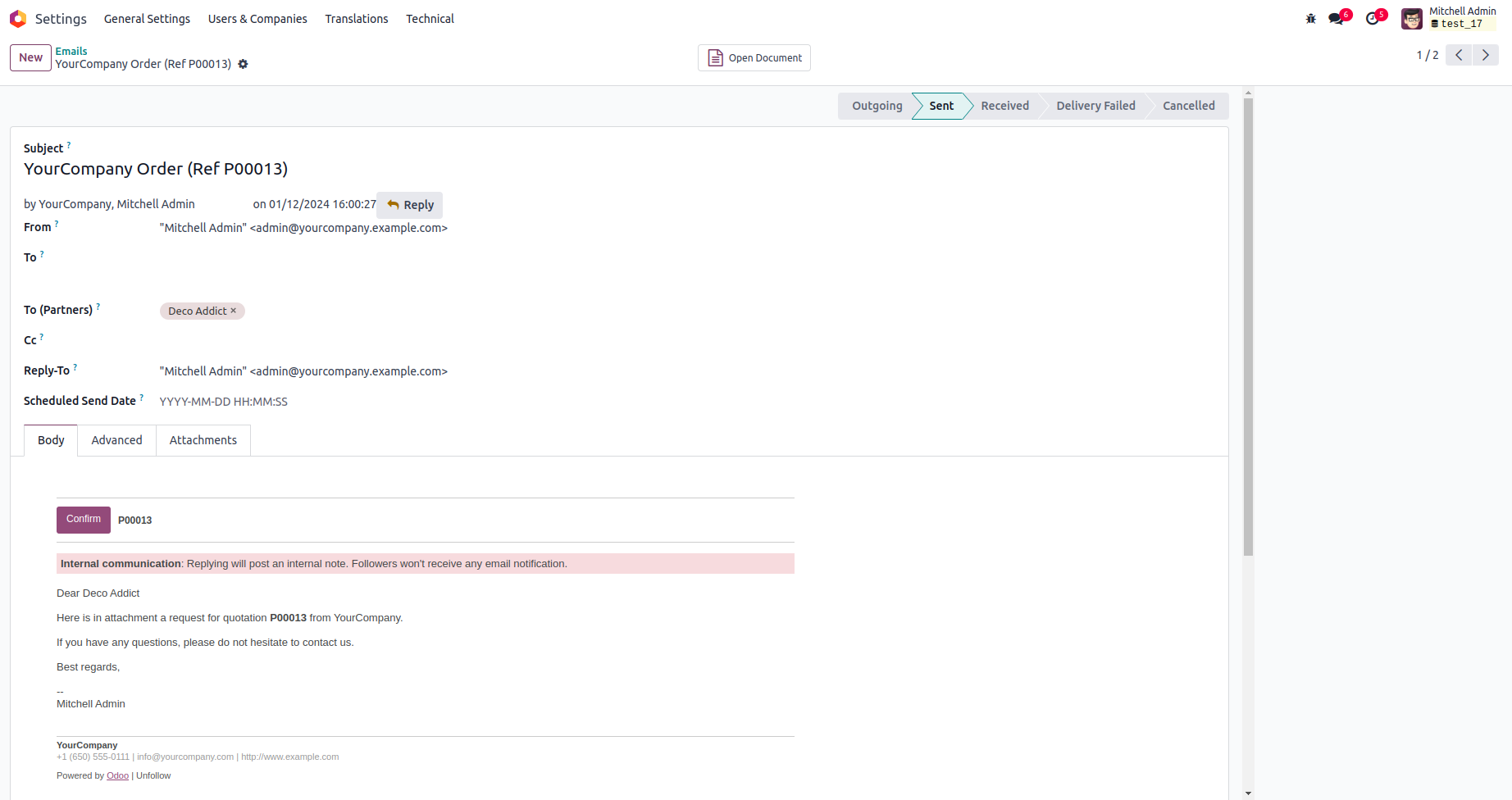1512x800 pixels.
Task: Switch to the Advanced tab
Action: point(116,440)
